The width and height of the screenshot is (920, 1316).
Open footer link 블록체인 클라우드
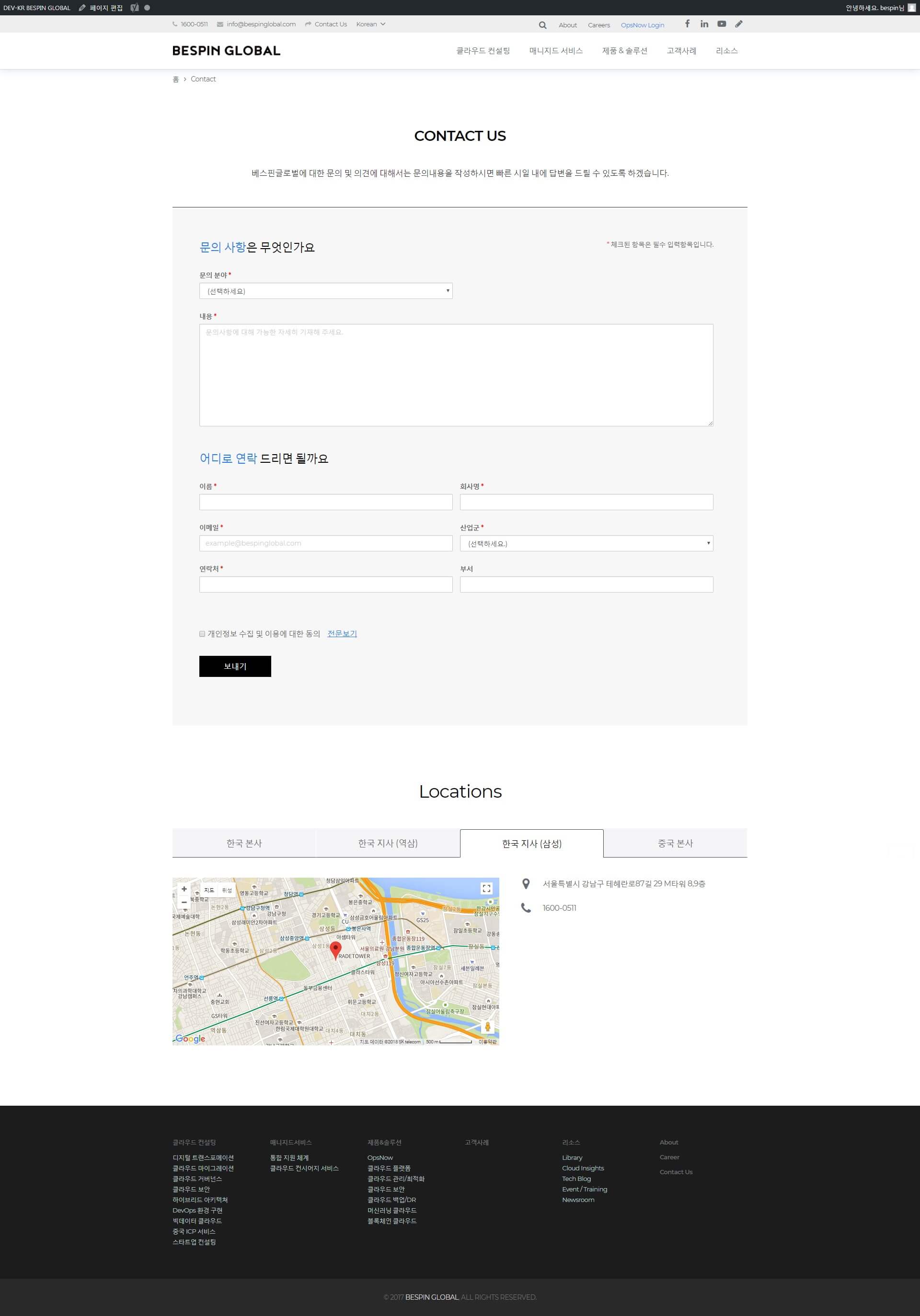[x=392, y=1221]
